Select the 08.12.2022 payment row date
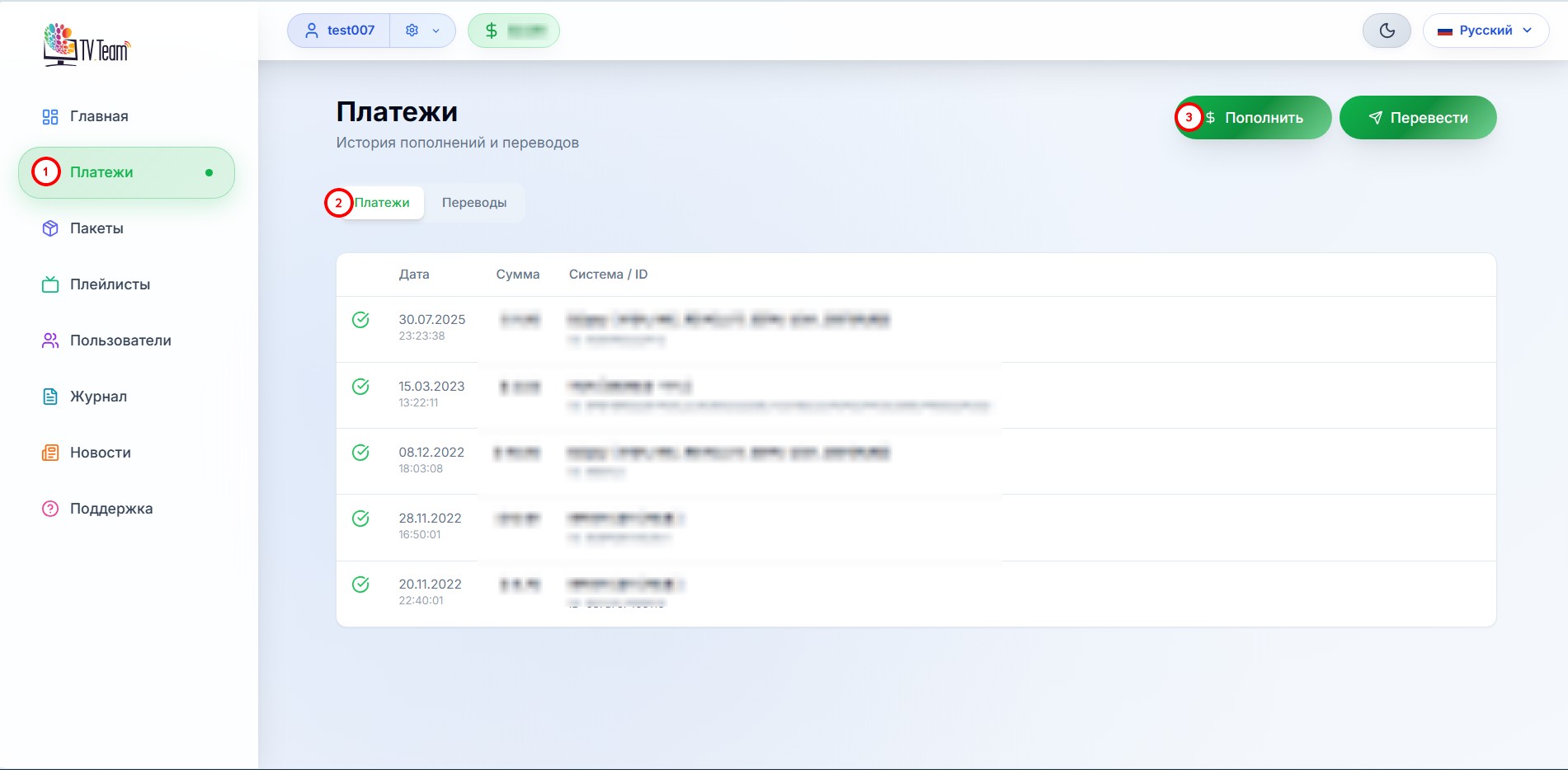 [x=431, y=453]
